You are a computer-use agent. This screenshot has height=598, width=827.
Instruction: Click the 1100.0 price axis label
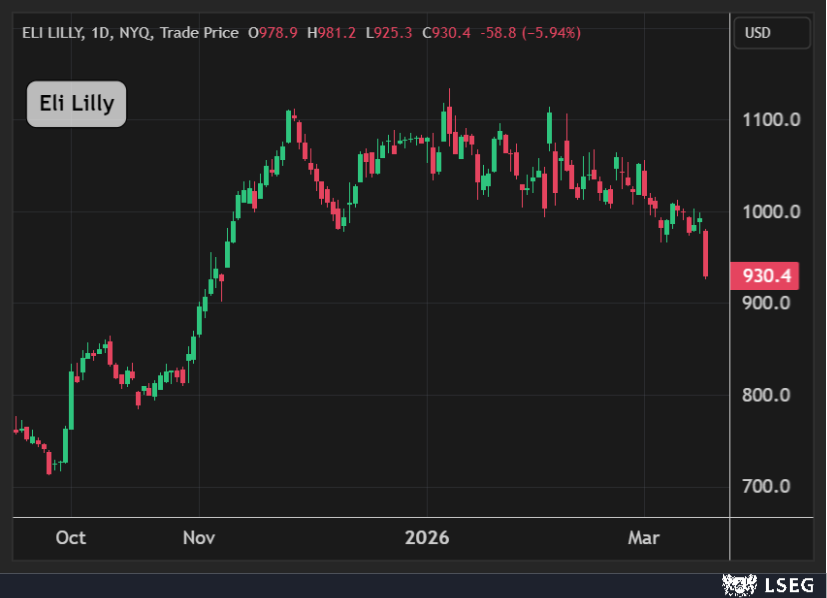[769, 120]
